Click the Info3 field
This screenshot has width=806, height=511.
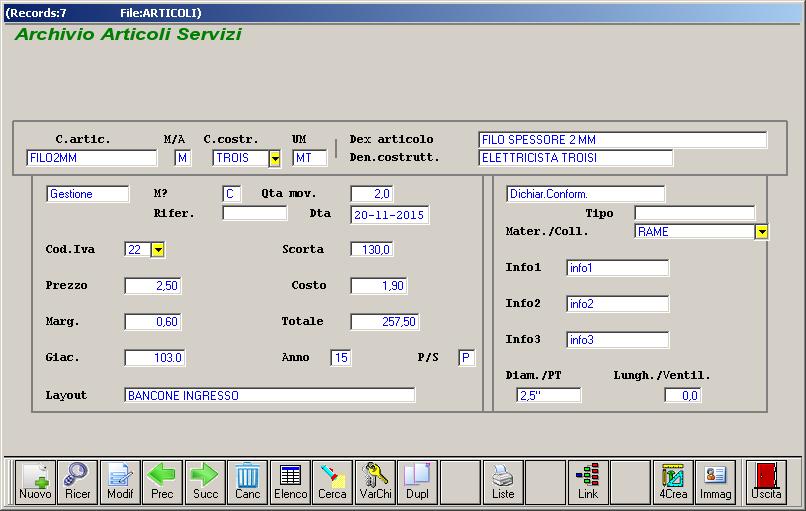617,340
